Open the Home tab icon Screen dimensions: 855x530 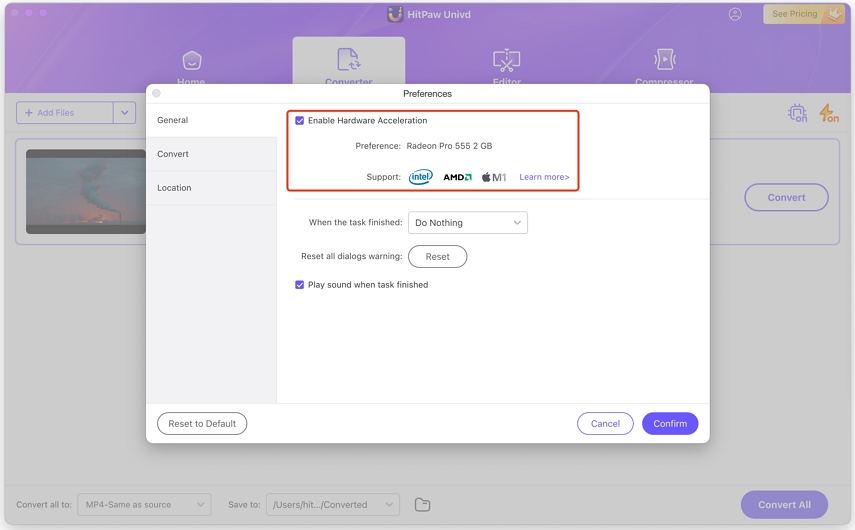tap(191, 61)
